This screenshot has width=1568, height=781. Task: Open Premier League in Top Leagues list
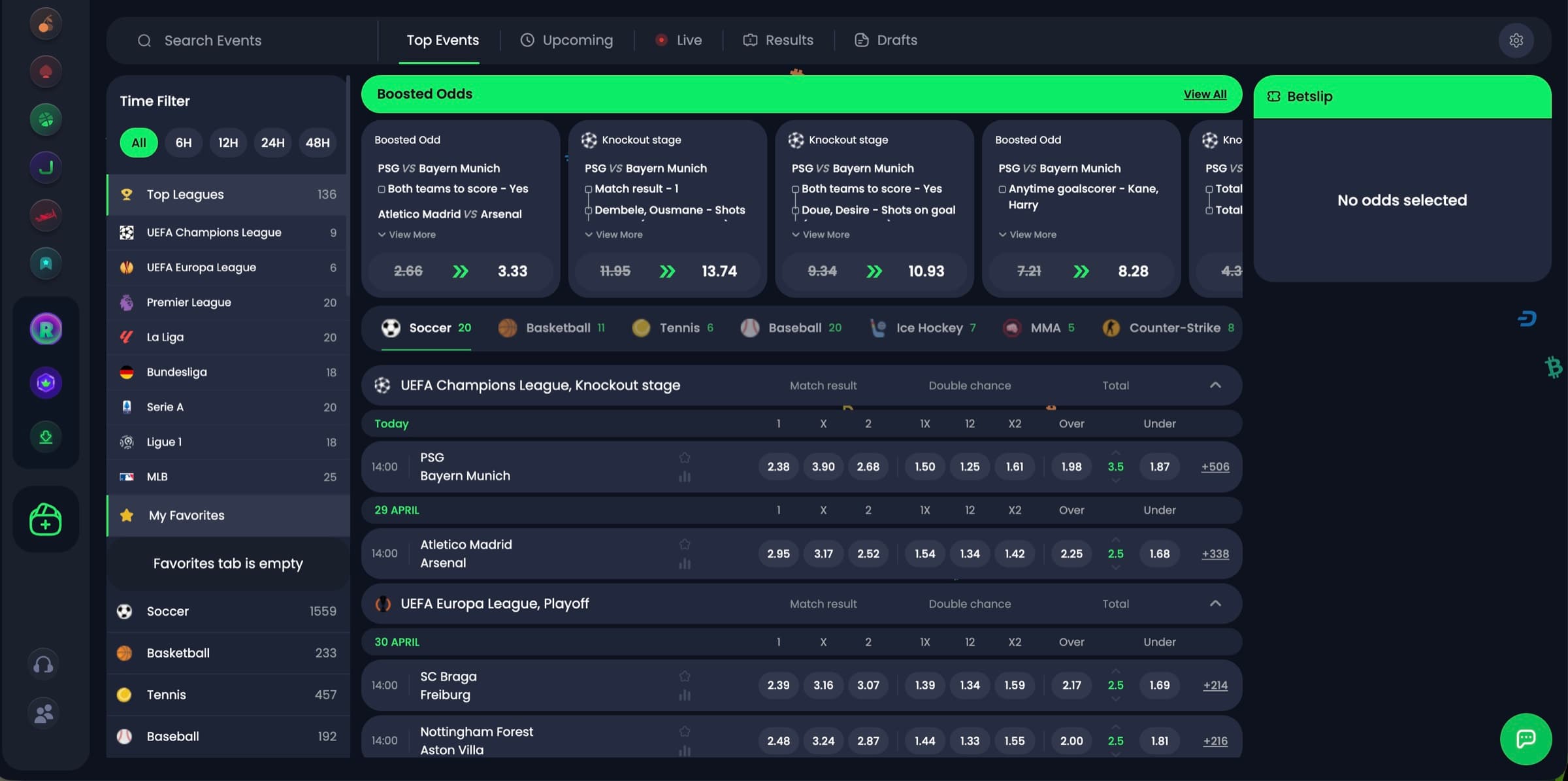point(228,303)
